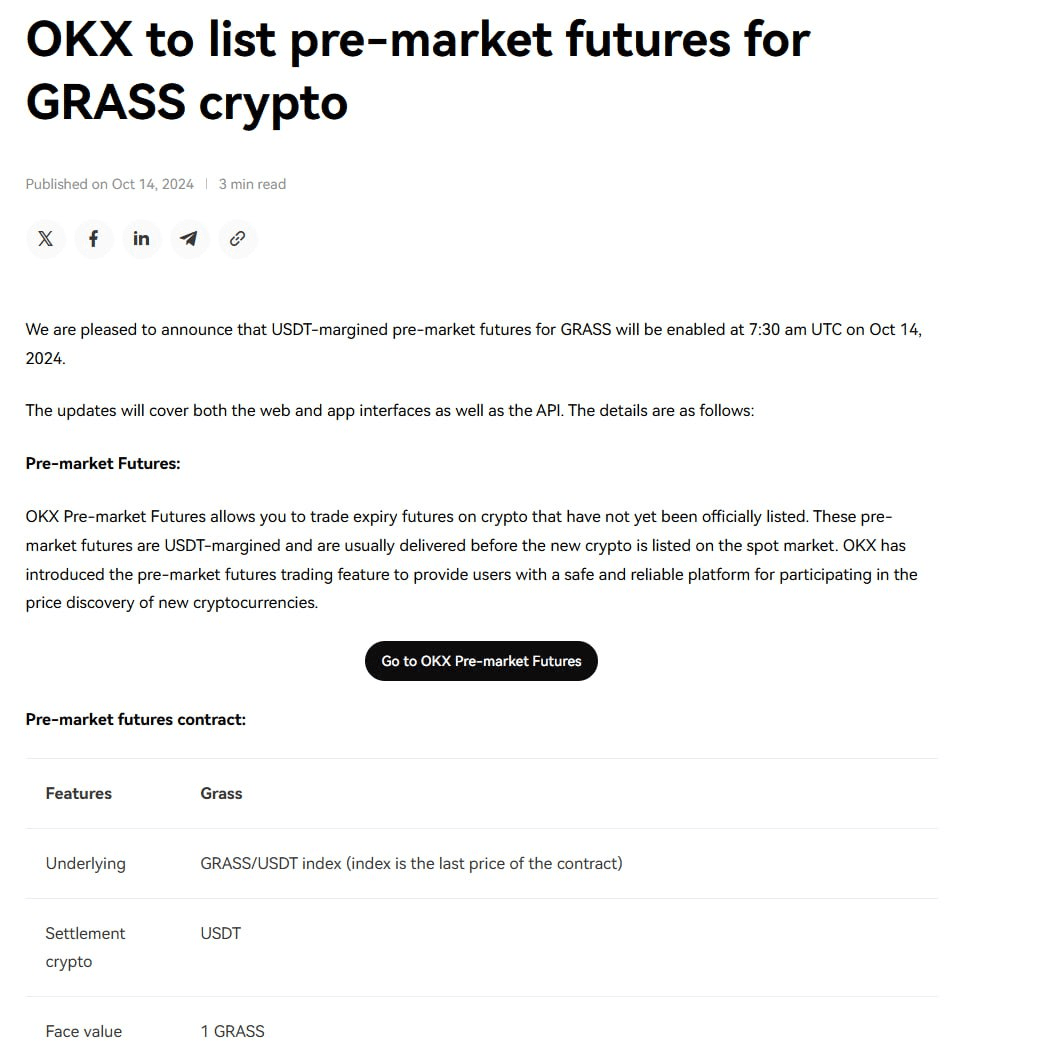Click the 1 GRASS value cell
Viewport: 1055px width, 1061px height.
pyautogui.click(x=232, y=1032)
